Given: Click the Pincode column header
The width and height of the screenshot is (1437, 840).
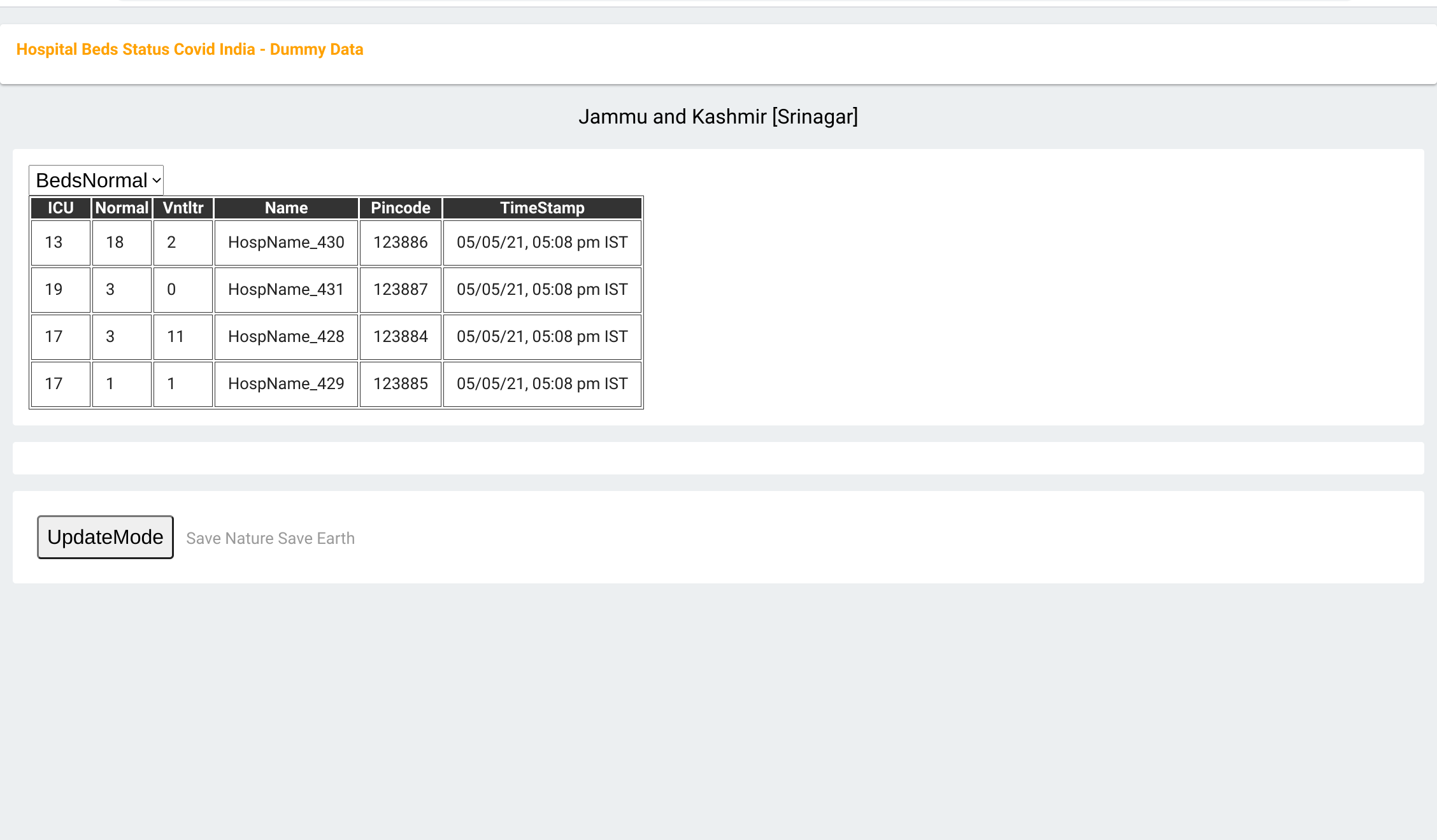Looking at the screenshot, I should pyautogui.click(x=400, y=208).
